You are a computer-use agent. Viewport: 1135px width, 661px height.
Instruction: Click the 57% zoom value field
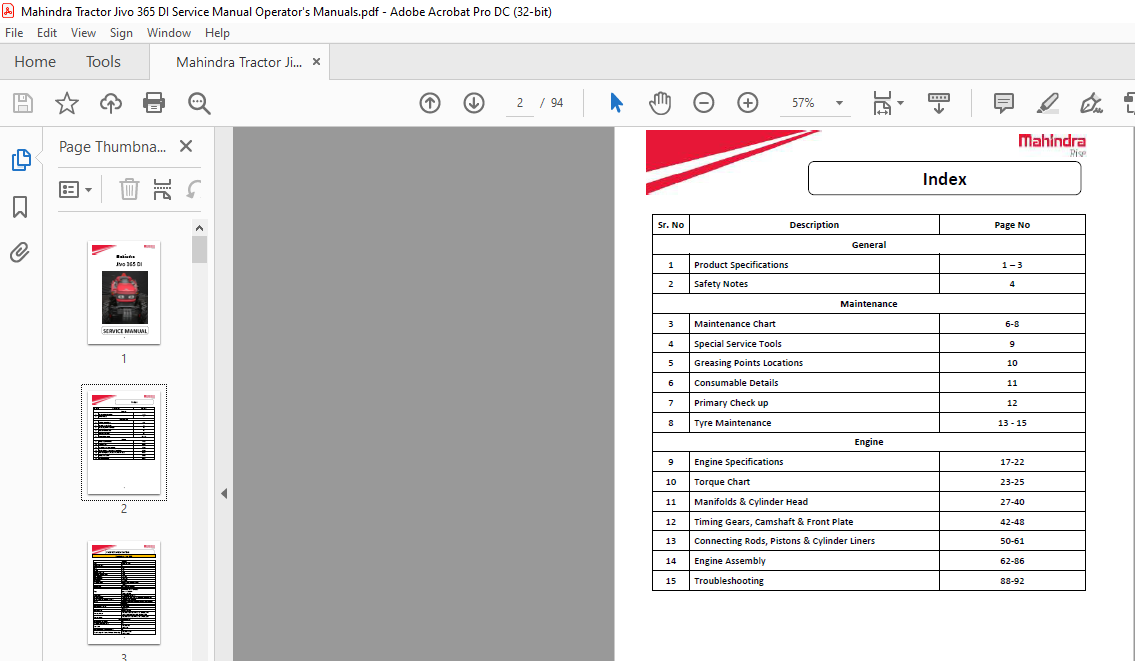tap(803, 103)
